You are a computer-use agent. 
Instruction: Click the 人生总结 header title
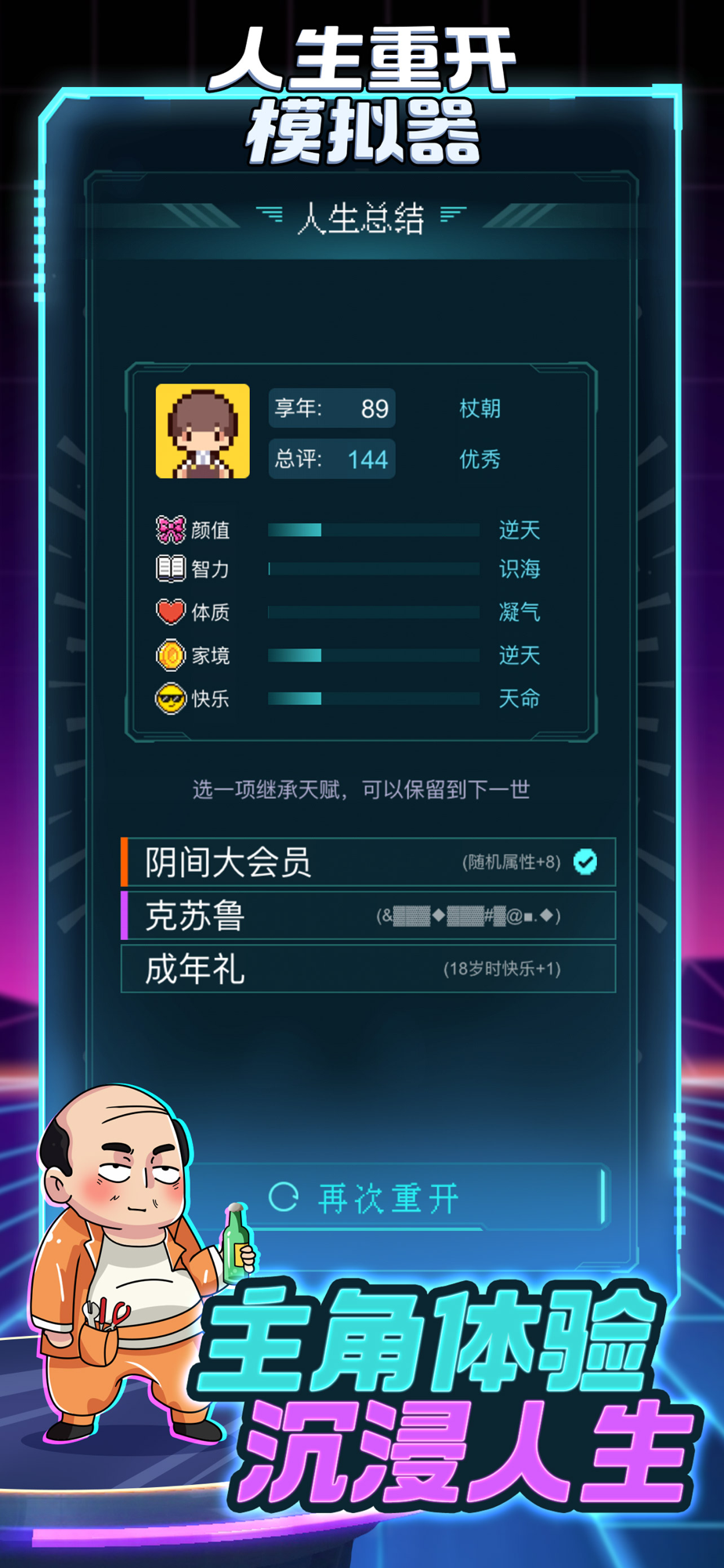[x=361, y=218]
